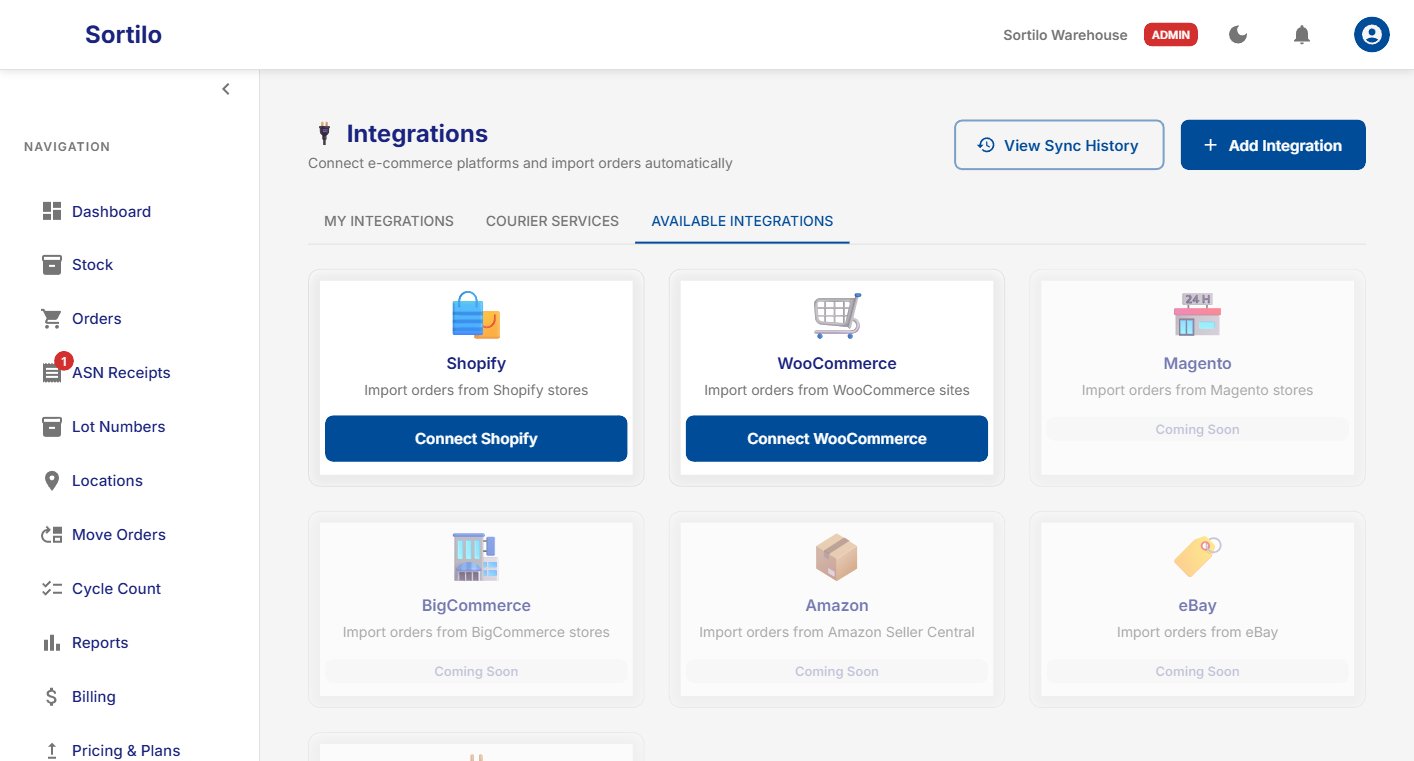
Task: Open the notifications bell
Action: pyautogui.click(x=1302, y=35)
